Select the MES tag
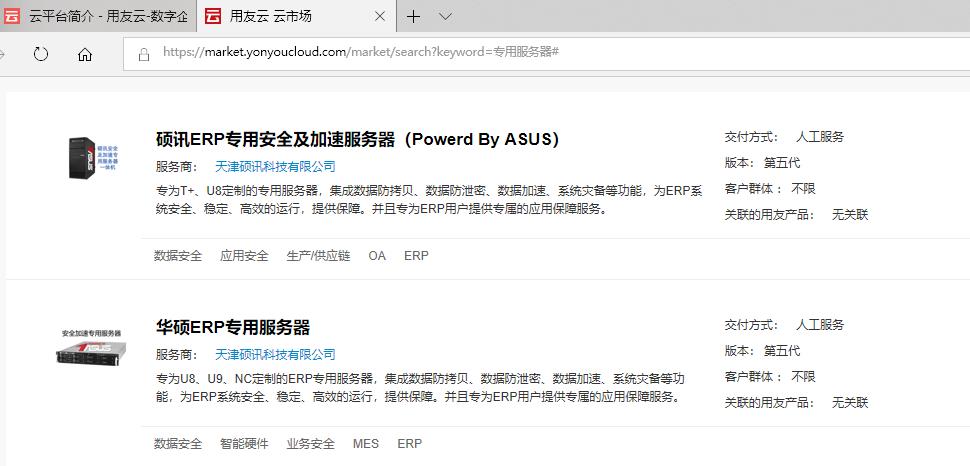This screenshot has height=466, width=970. click(x=366, y=444)
